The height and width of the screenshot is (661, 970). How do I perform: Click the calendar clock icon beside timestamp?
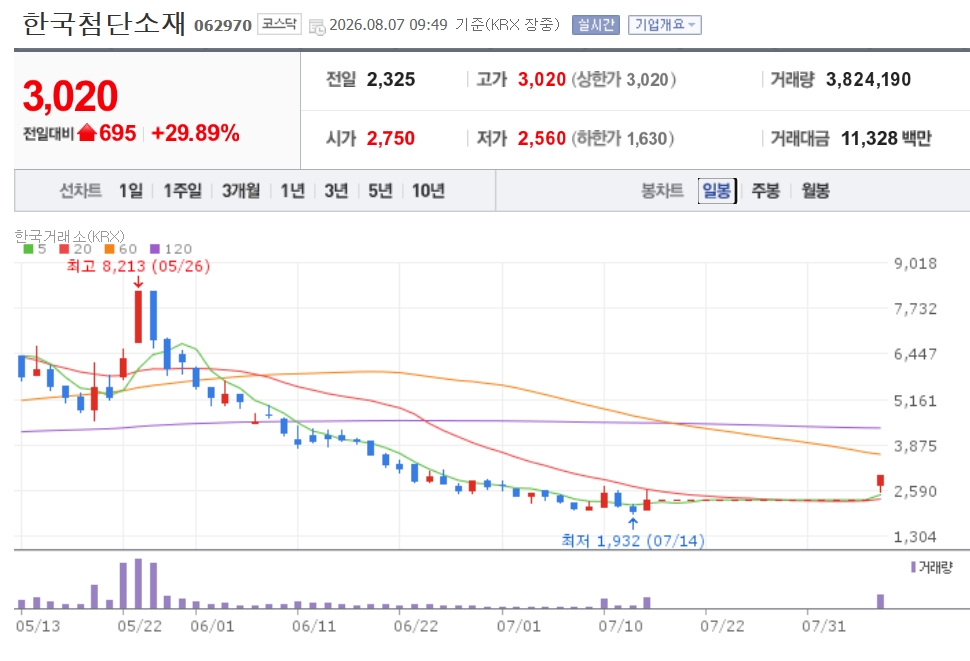317,27
